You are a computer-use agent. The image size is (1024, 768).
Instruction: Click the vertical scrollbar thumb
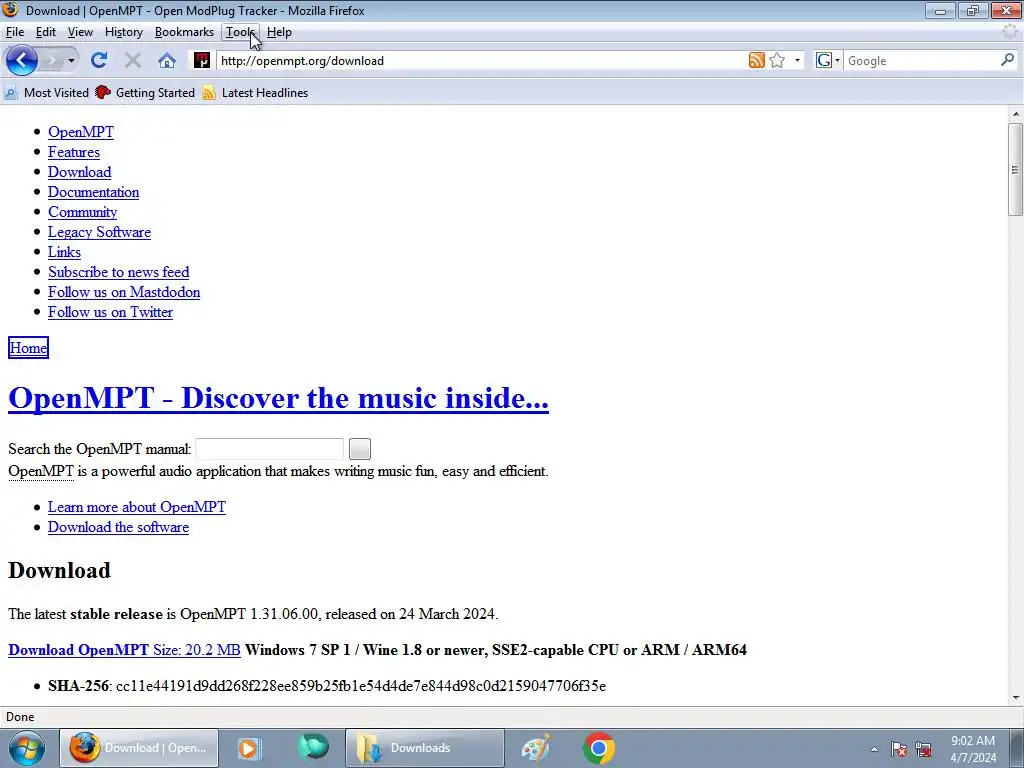click(x=1016, y=170)
